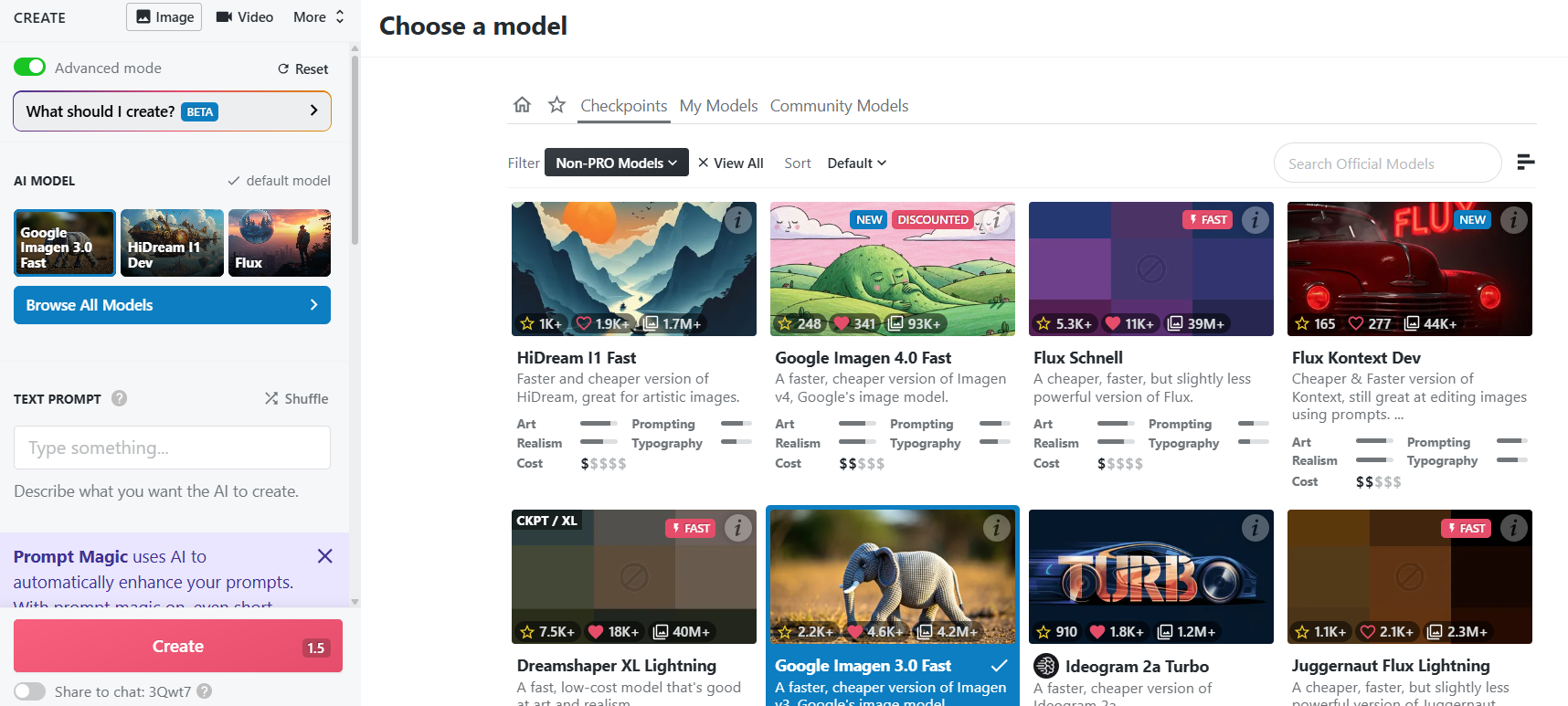Click the Juggernaut Flux Lightning title
This screenshot has height=706, width=1568.
pos(1391,666)
